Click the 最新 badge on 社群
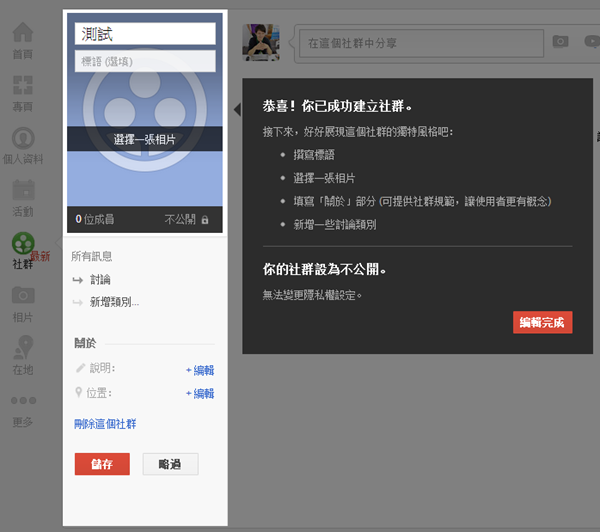 click(x=40, y=256)
